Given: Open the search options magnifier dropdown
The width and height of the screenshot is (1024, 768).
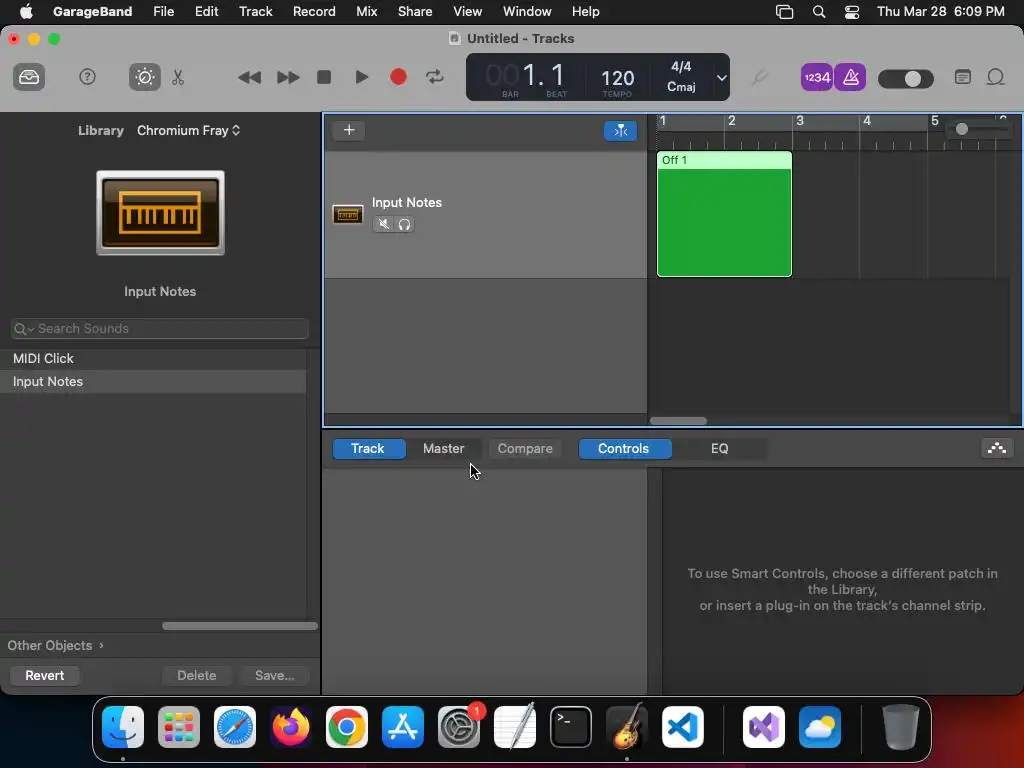Looking at the screenshot, I should [24, 329].
